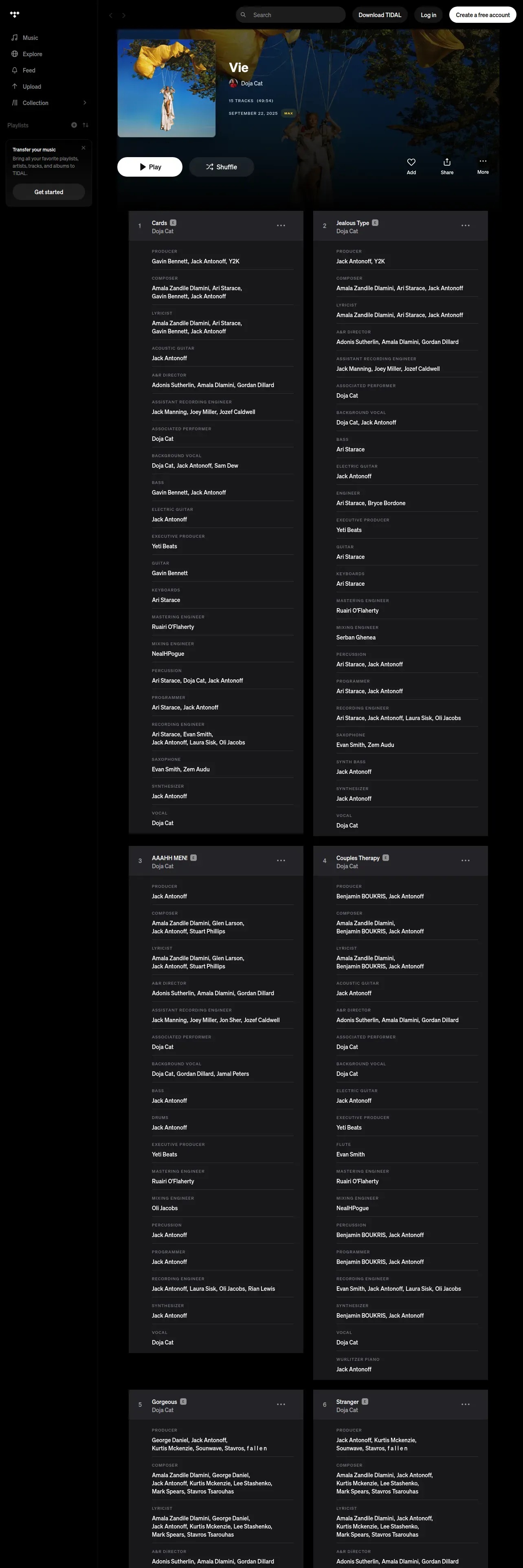Viewport: 523px width, 1568px height.
Task: Click explicit badge next to Cards
Action: pyautogui.click(x=173, y=222)
